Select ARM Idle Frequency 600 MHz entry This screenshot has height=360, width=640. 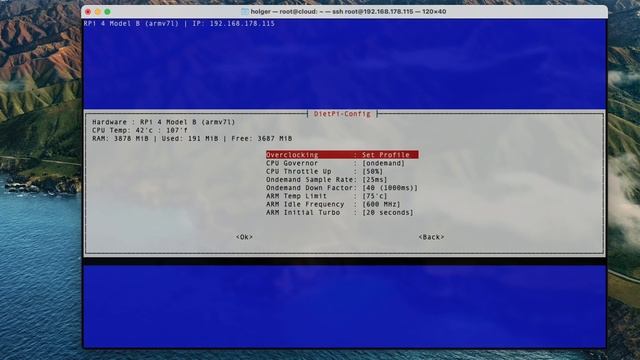pyautogui.click(x=333, y=204)
